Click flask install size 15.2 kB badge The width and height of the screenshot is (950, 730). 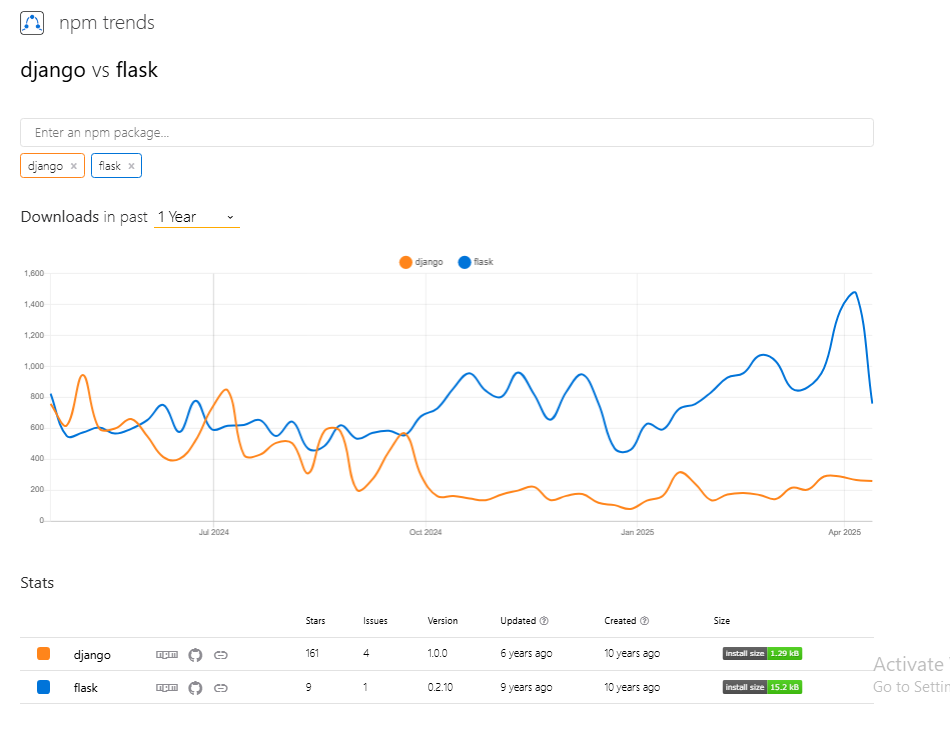point(762,687)
